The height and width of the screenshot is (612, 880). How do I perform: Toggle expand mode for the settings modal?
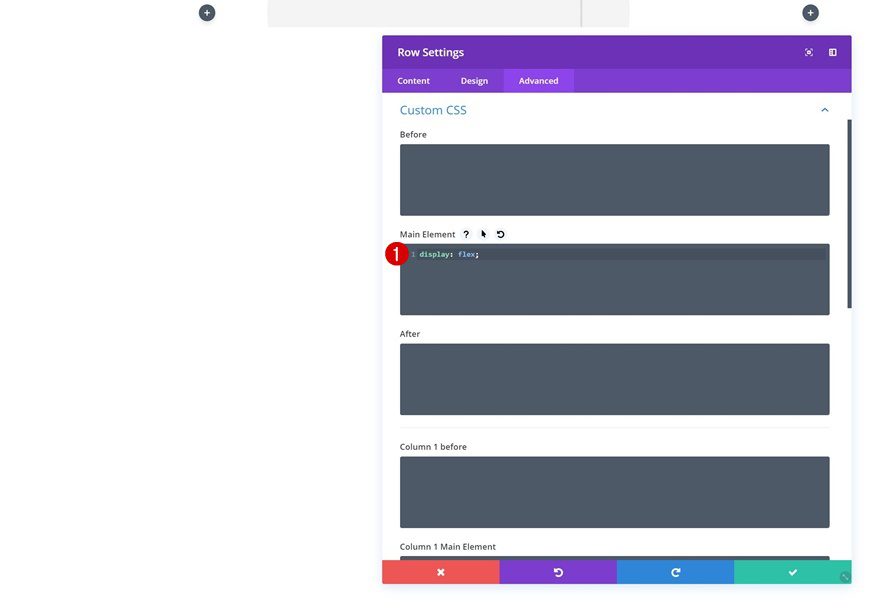(x=808, y=51)
